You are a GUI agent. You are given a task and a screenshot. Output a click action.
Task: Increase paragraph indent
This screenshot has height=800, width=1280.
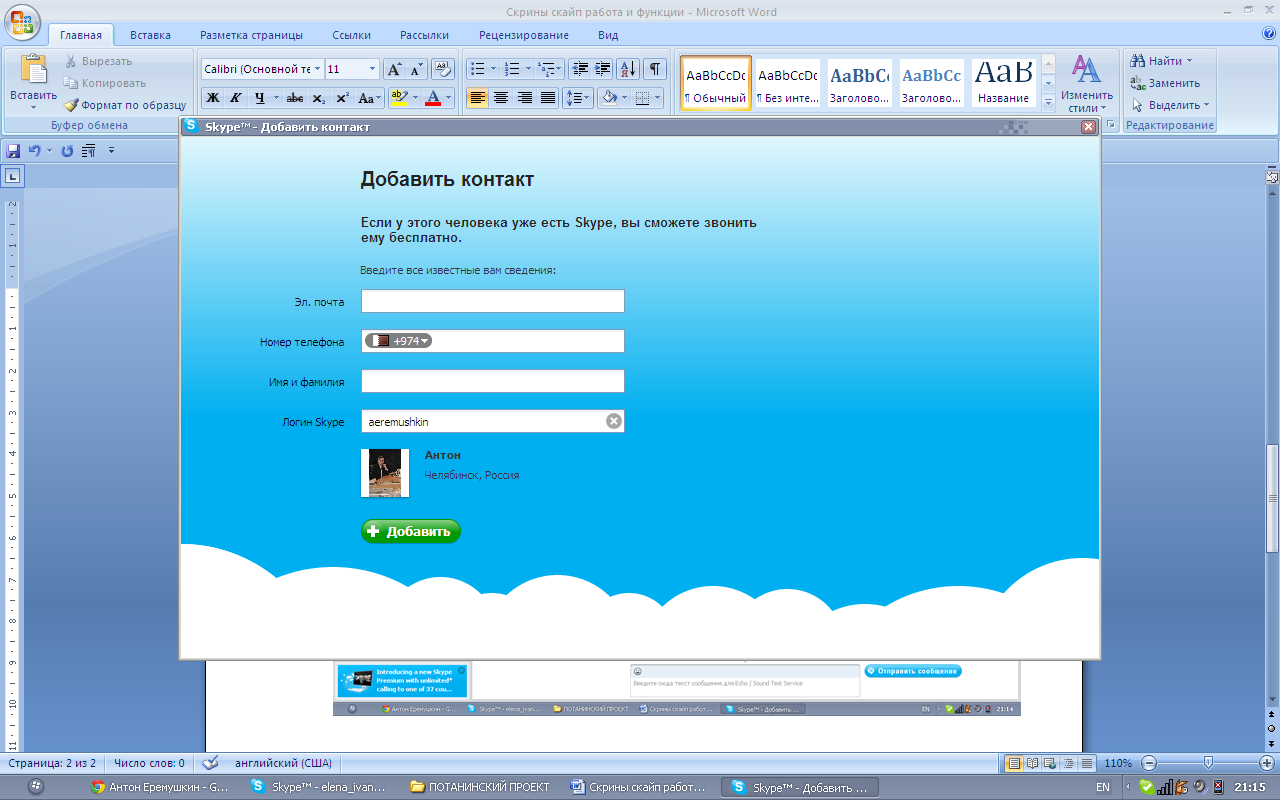click(603, 69)
